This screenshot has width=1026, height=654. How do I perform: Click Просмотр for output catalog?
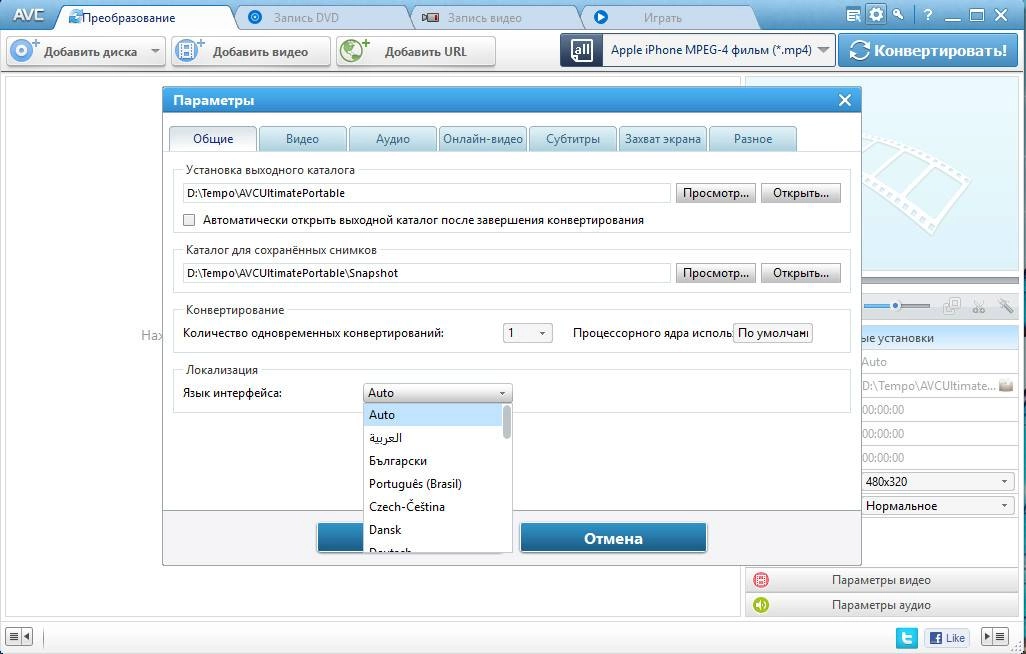716,193
